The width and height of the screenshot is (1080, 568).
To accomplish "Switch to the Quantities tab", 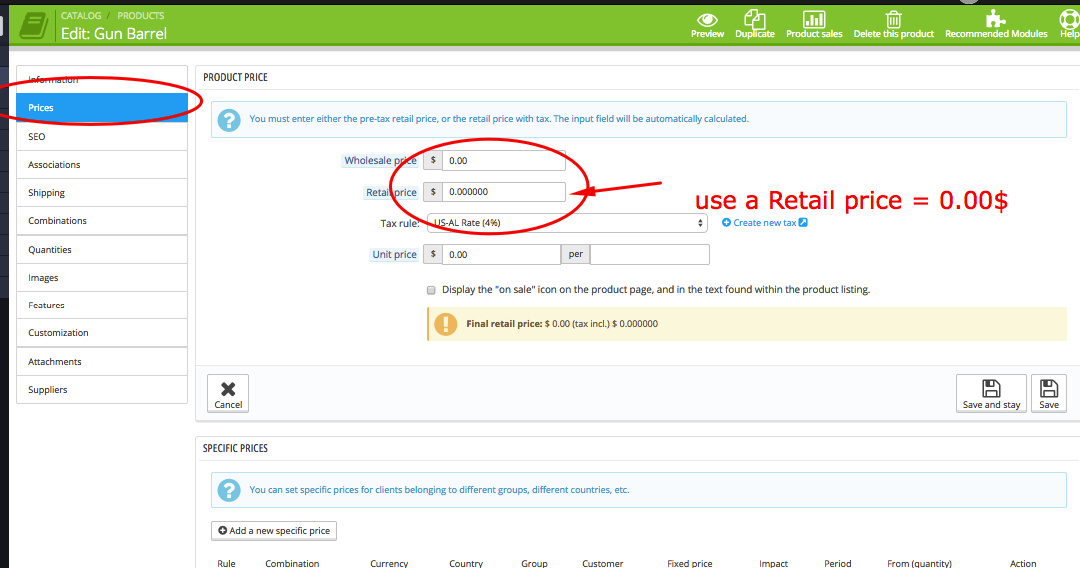I will tap(102, 249).
